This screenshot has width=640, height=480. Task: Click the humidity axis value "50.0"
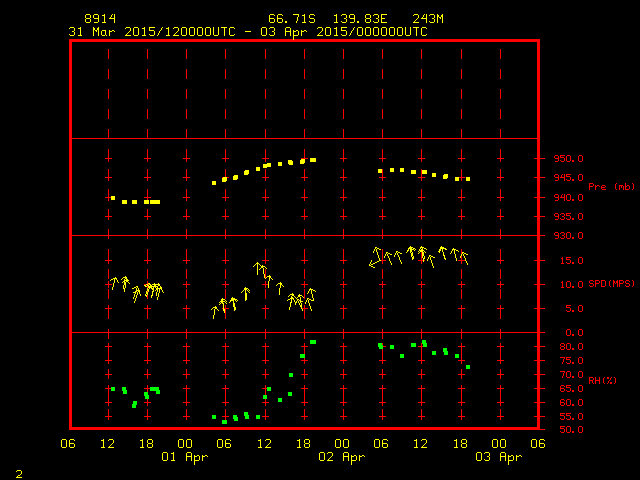[571, 429]
